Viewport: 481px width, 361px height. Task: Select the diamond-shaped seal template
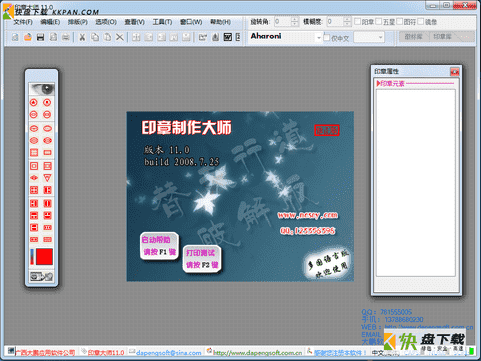[34, 178]
